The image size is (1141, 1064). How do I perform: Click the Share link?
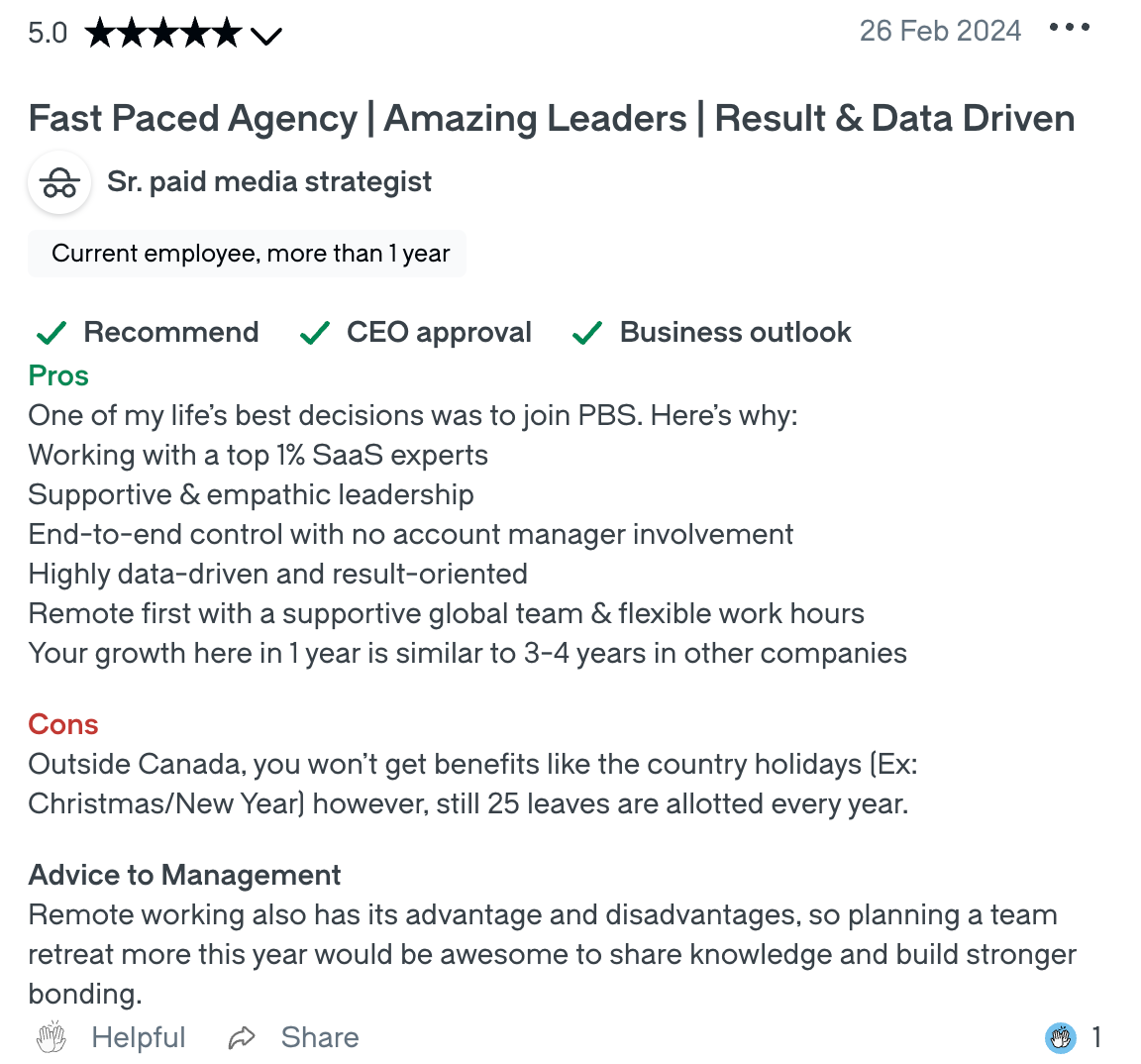pos(319,1037)
